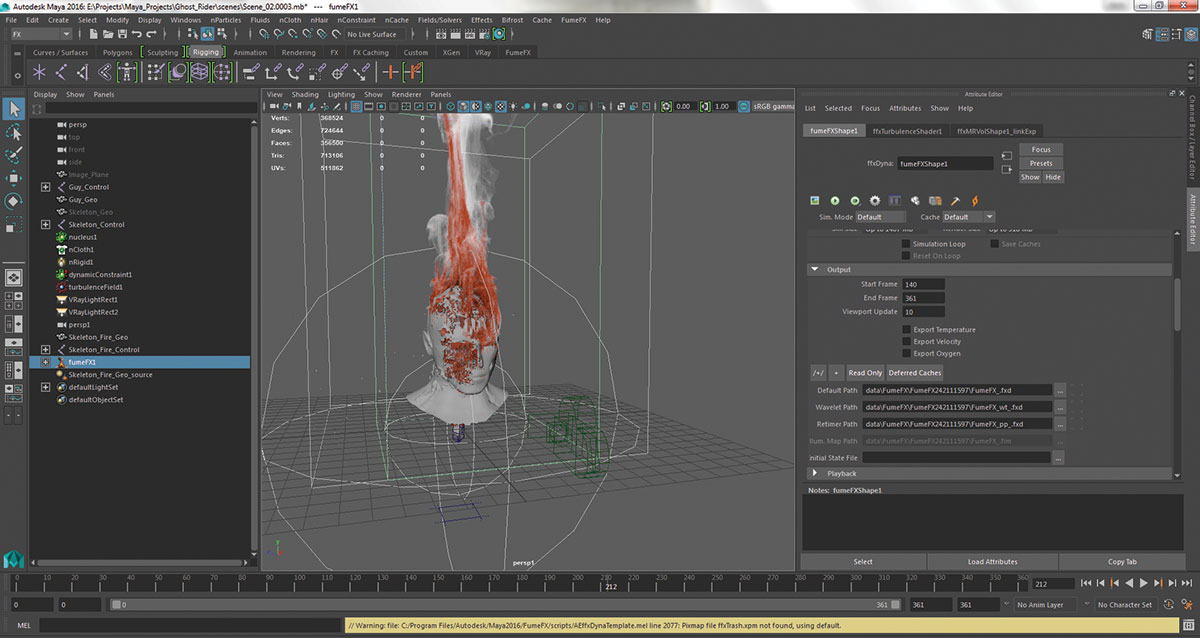This screenshot has height=638, width=1200.
Task: Open the Quick Rig humanoid shelf icon
Action: 128,72
